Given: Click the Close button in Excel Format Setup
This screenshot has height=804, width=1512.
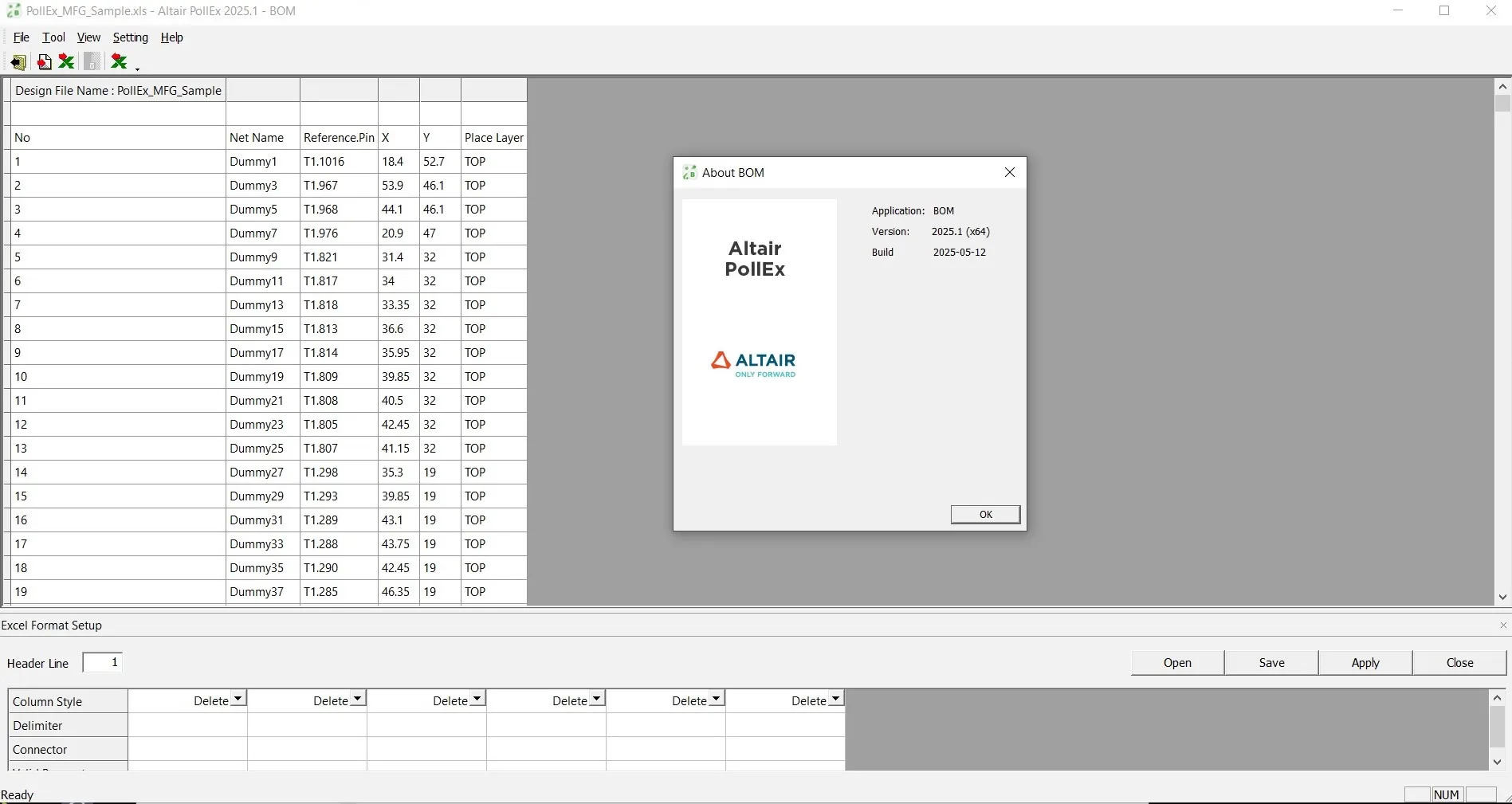Looking at the screenshot, I should pyautogui.click(x=1459, y=663).
